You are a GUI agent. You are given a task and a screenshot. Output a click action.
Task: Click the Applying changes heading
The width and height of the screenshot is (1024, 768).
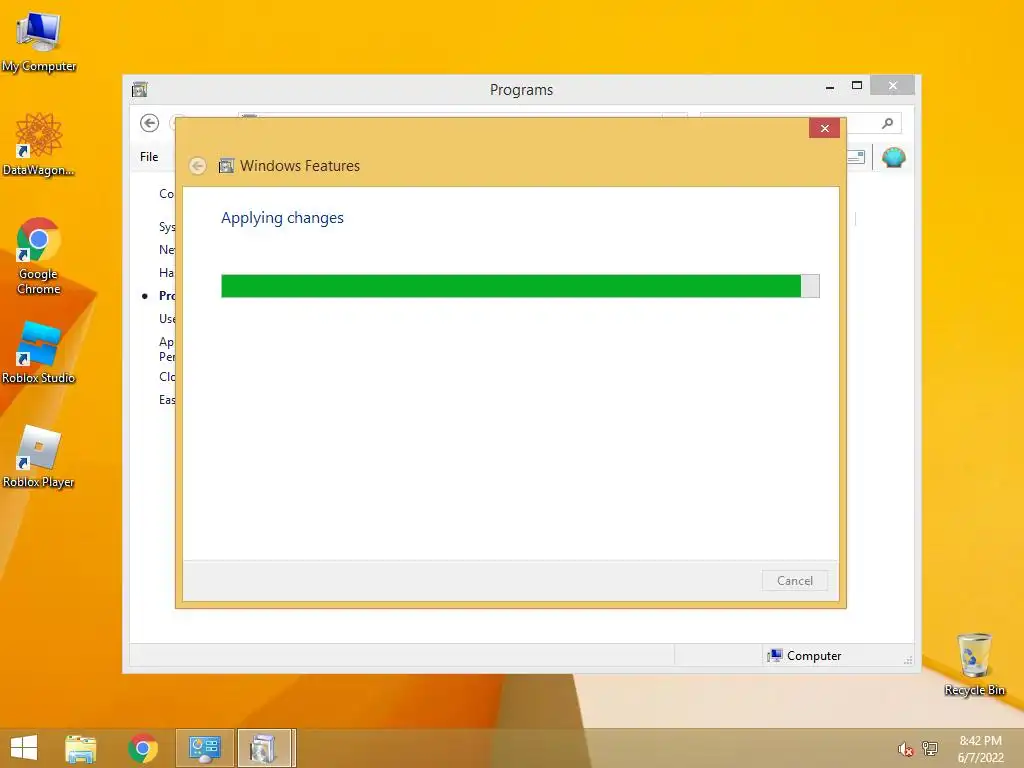[282, 217]
